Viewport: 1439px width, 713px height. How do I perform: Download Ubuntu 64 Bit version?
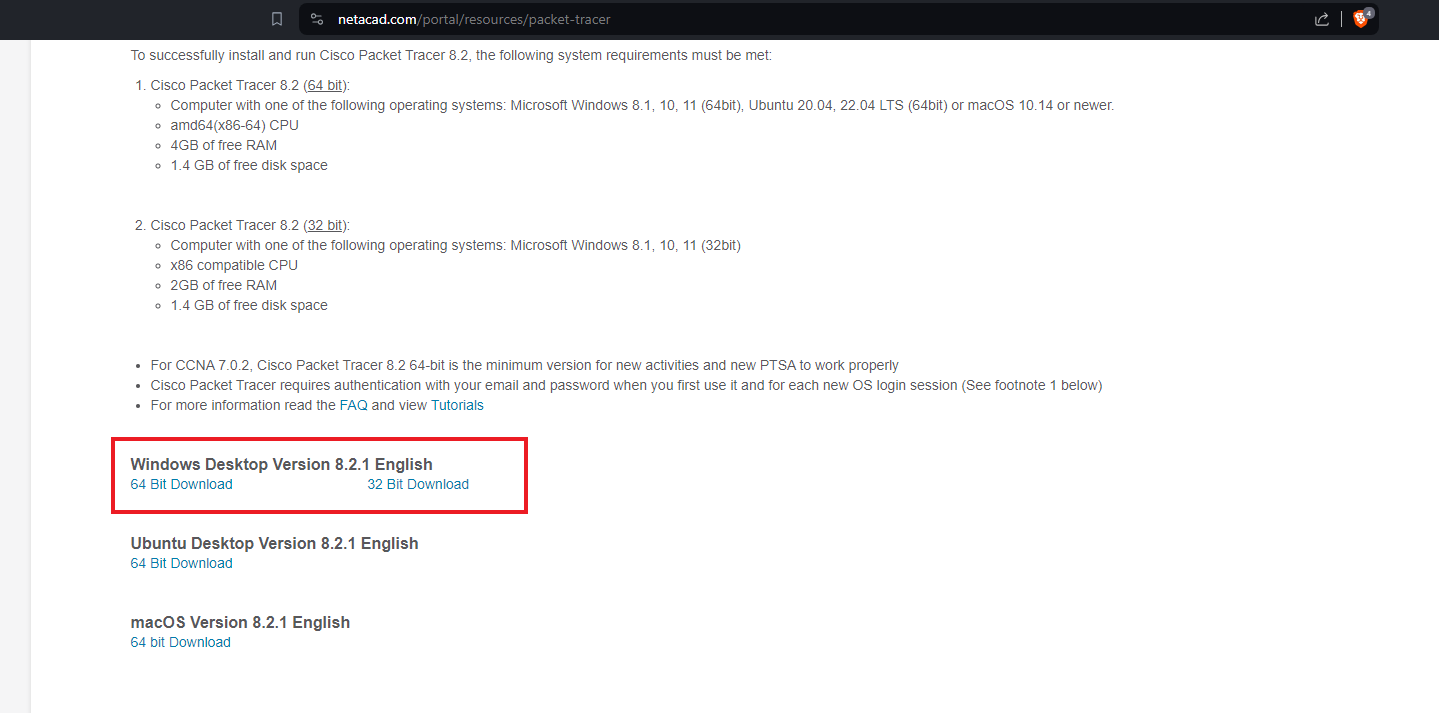coord(181,563)
